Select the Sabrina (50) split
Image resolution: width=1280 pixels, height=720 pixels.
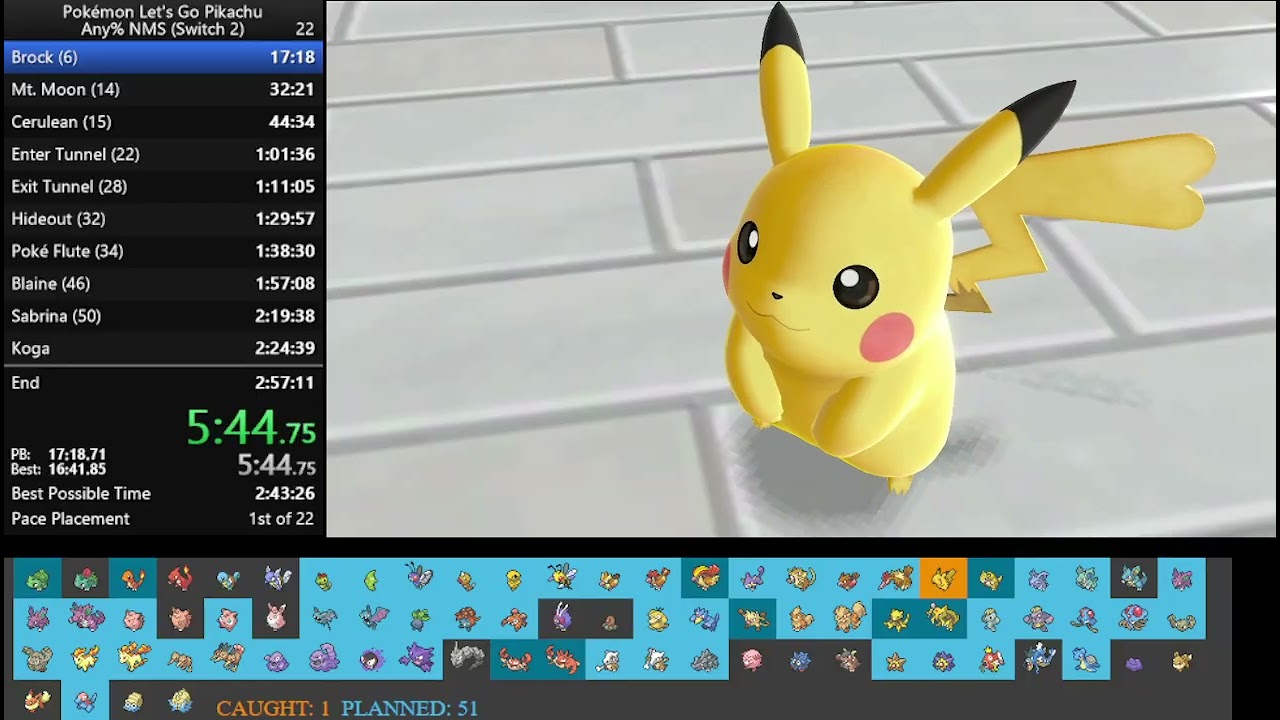click(163, 316)
